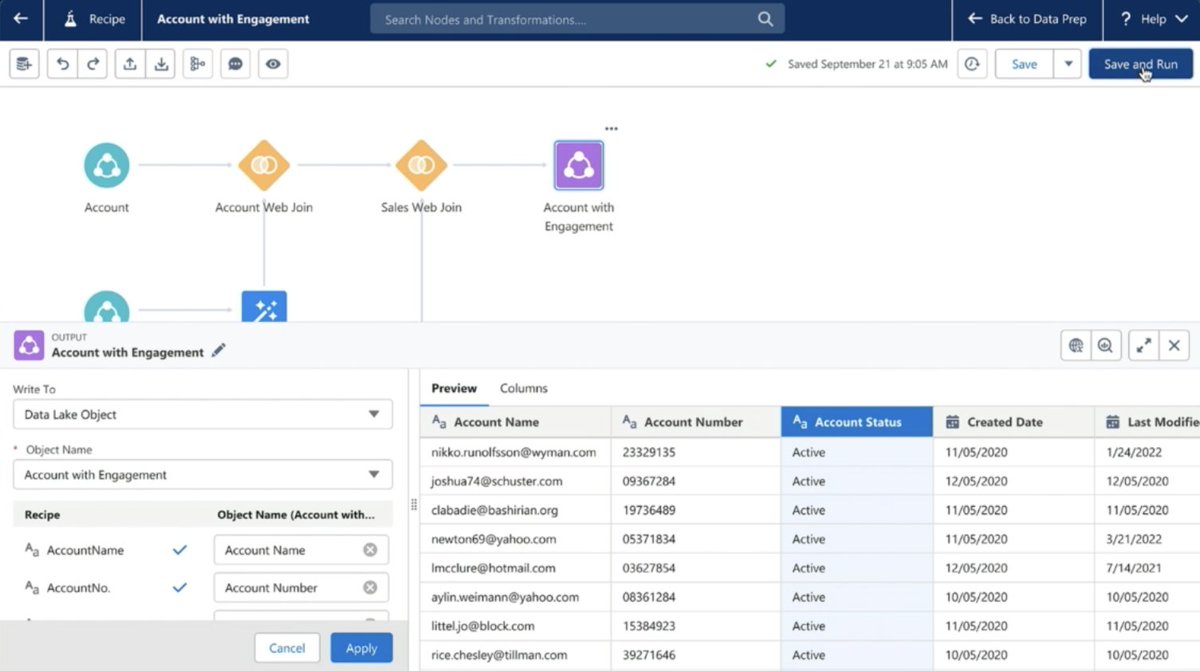1200x671 pixels.
Task: Redo the last undone change
Action: (92, 64)
